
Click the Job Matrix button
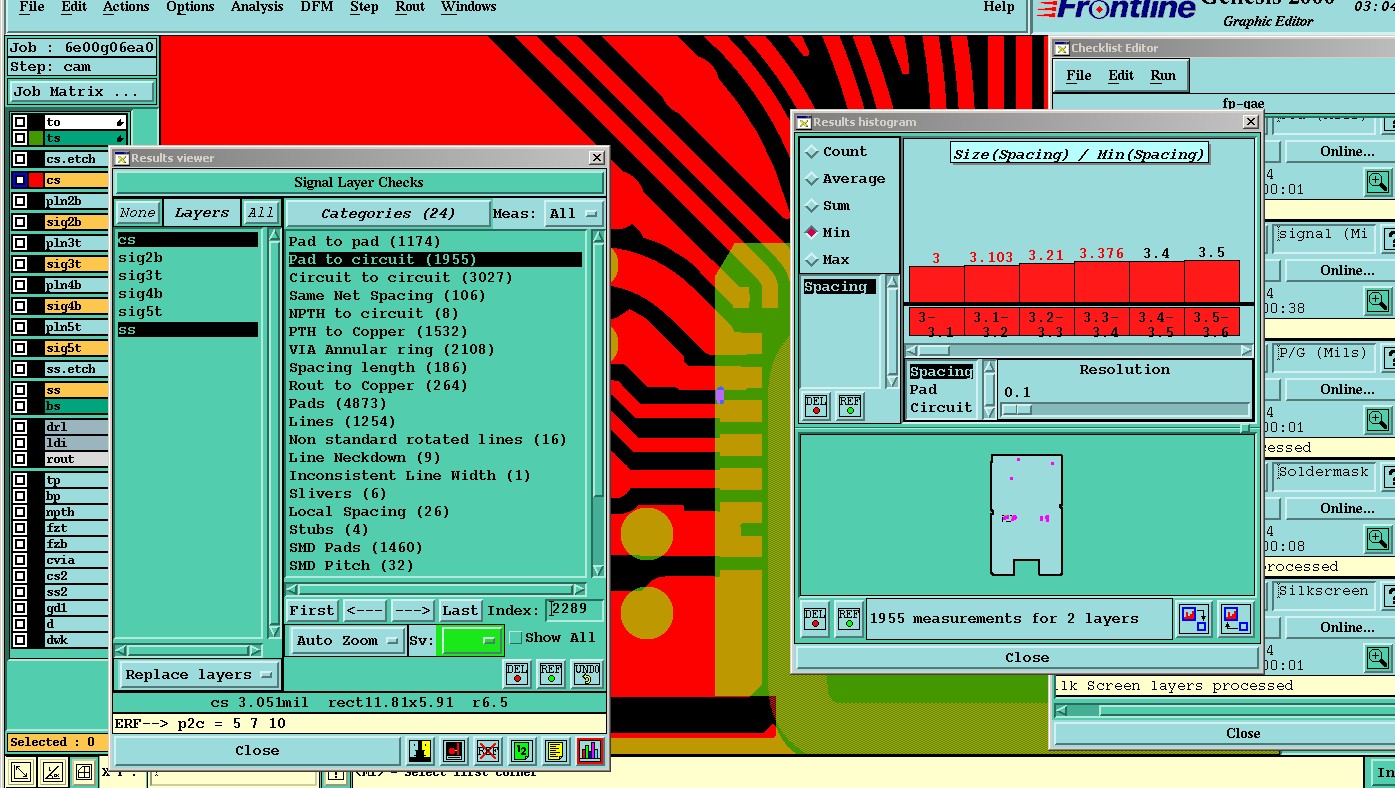pyautogui.click(x=81, y=92)
